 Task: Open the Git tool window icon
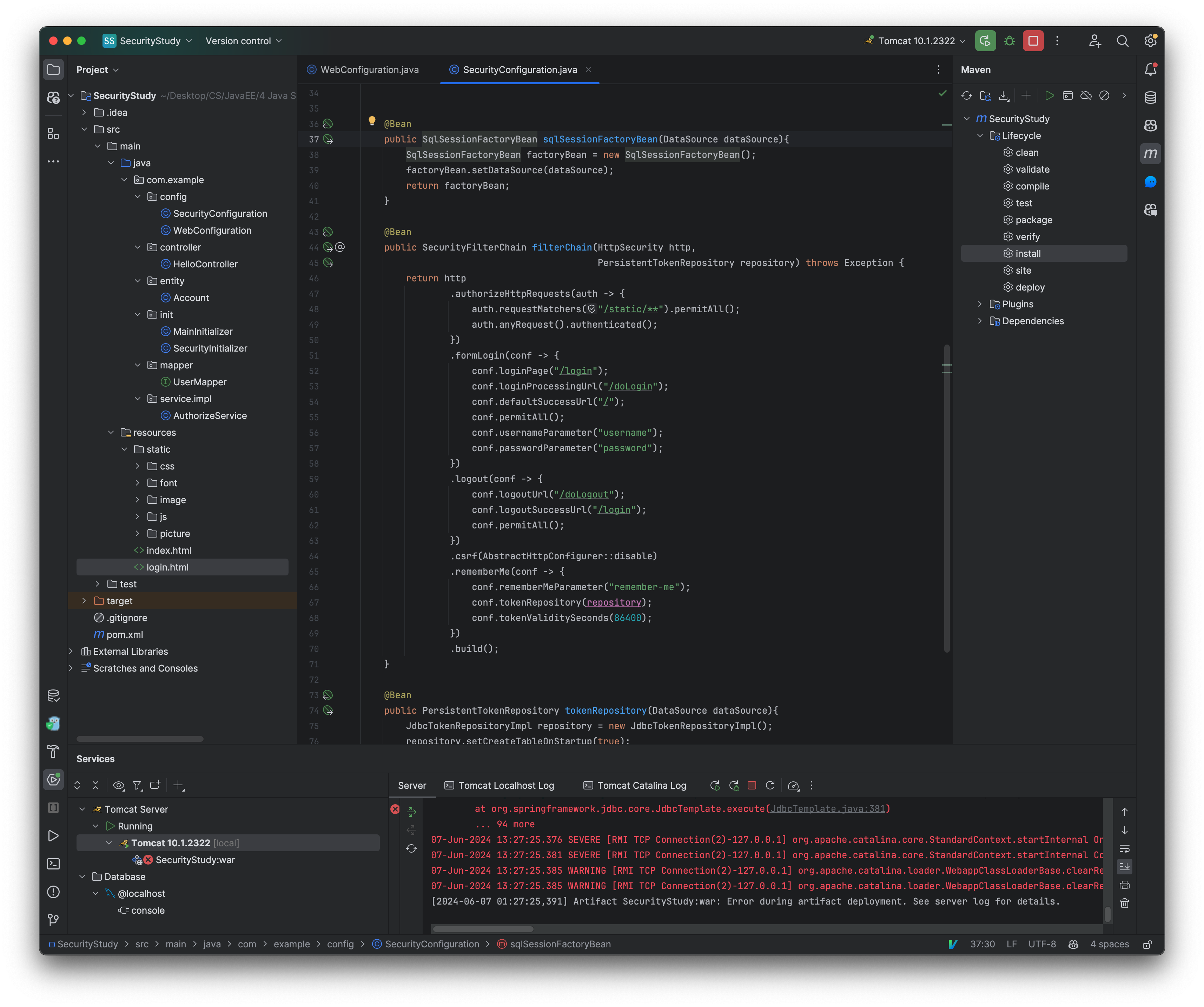tap(53, 920)
